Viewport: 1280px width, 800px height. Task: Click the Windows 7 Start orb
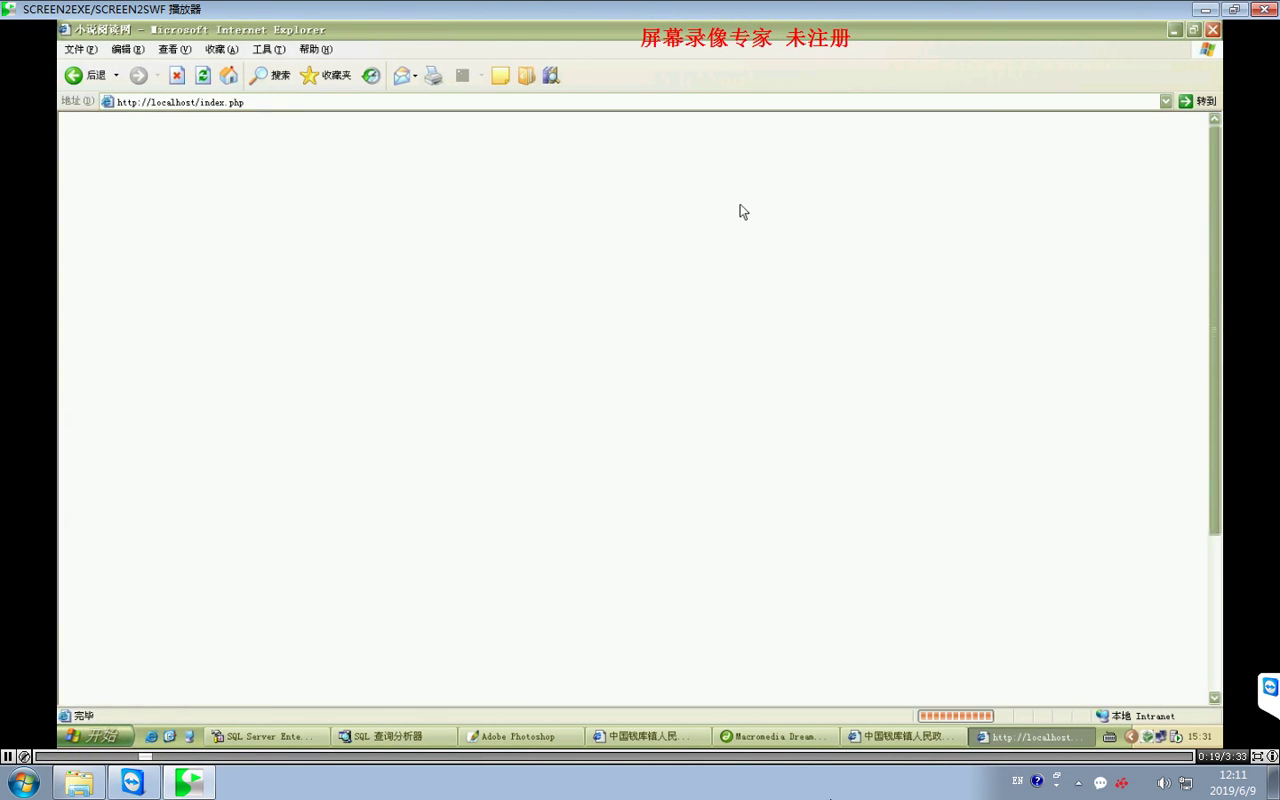24,782
